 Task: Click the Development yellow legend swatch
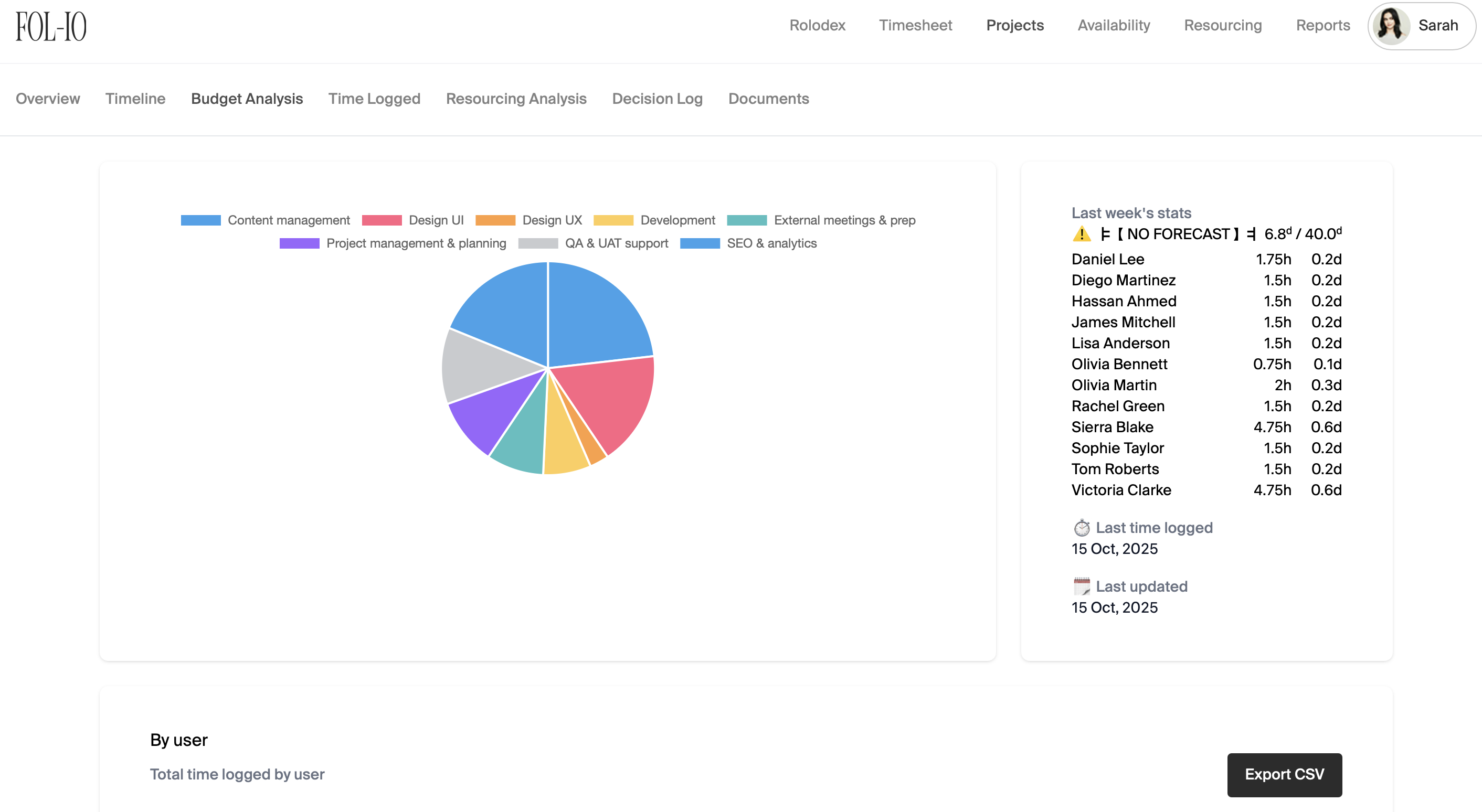[613, 220]
